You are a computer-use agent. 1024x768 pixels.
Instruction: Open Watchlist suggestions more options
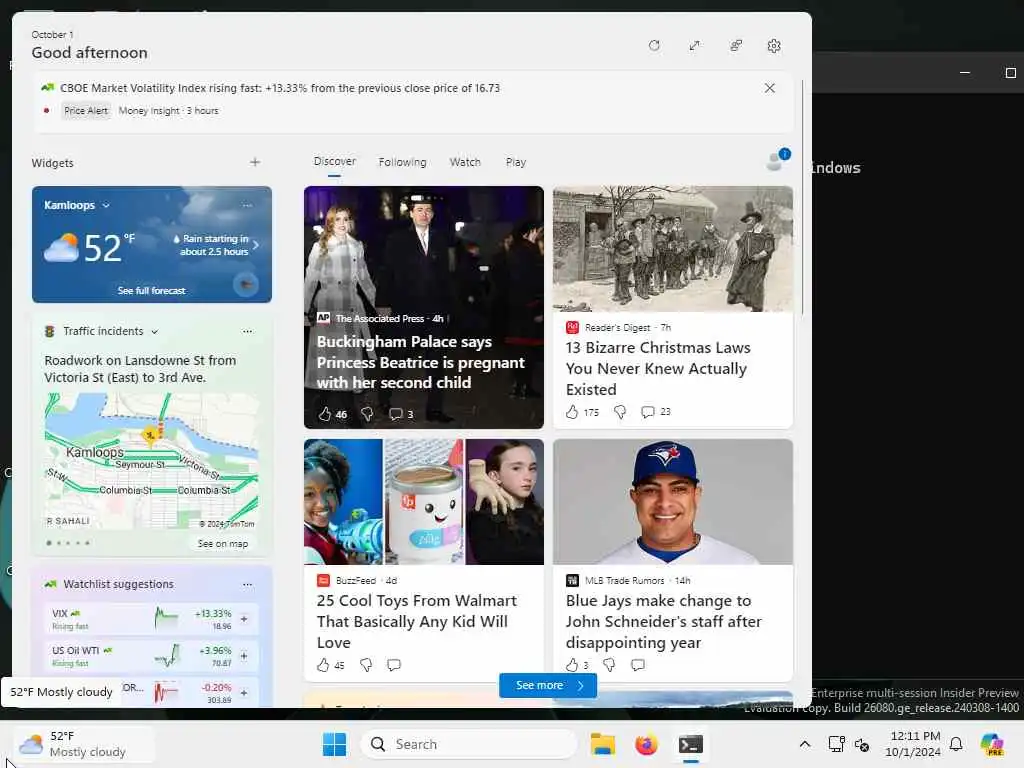[247, 584]
